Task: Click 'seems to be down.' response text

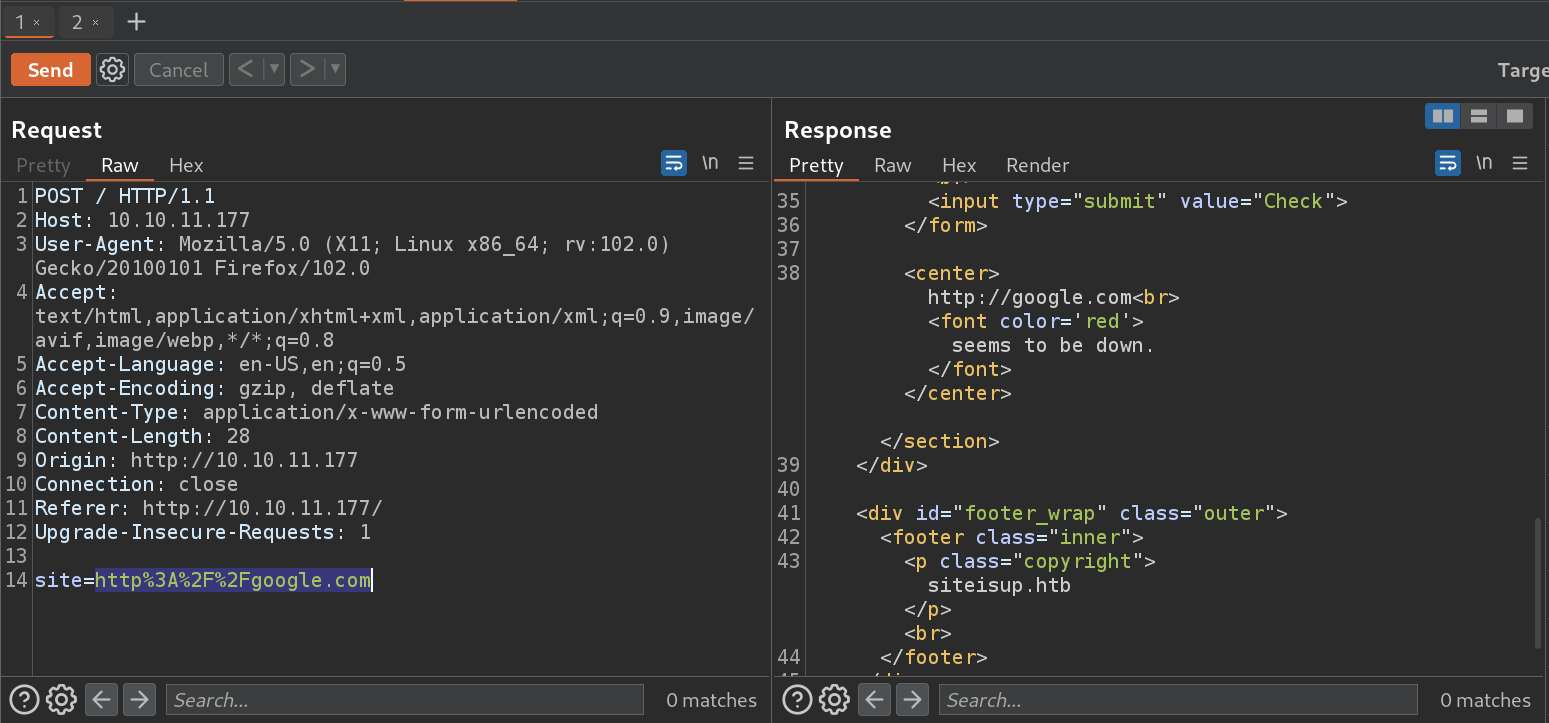Action: (1053, 345)
